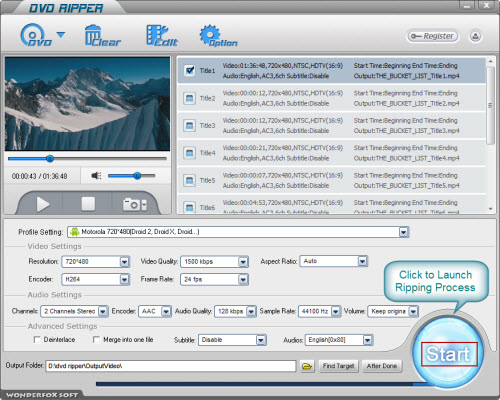This screenshot has width=500, height=400.
Task: Check the Title5 checkbox
Action: (190, 180)
